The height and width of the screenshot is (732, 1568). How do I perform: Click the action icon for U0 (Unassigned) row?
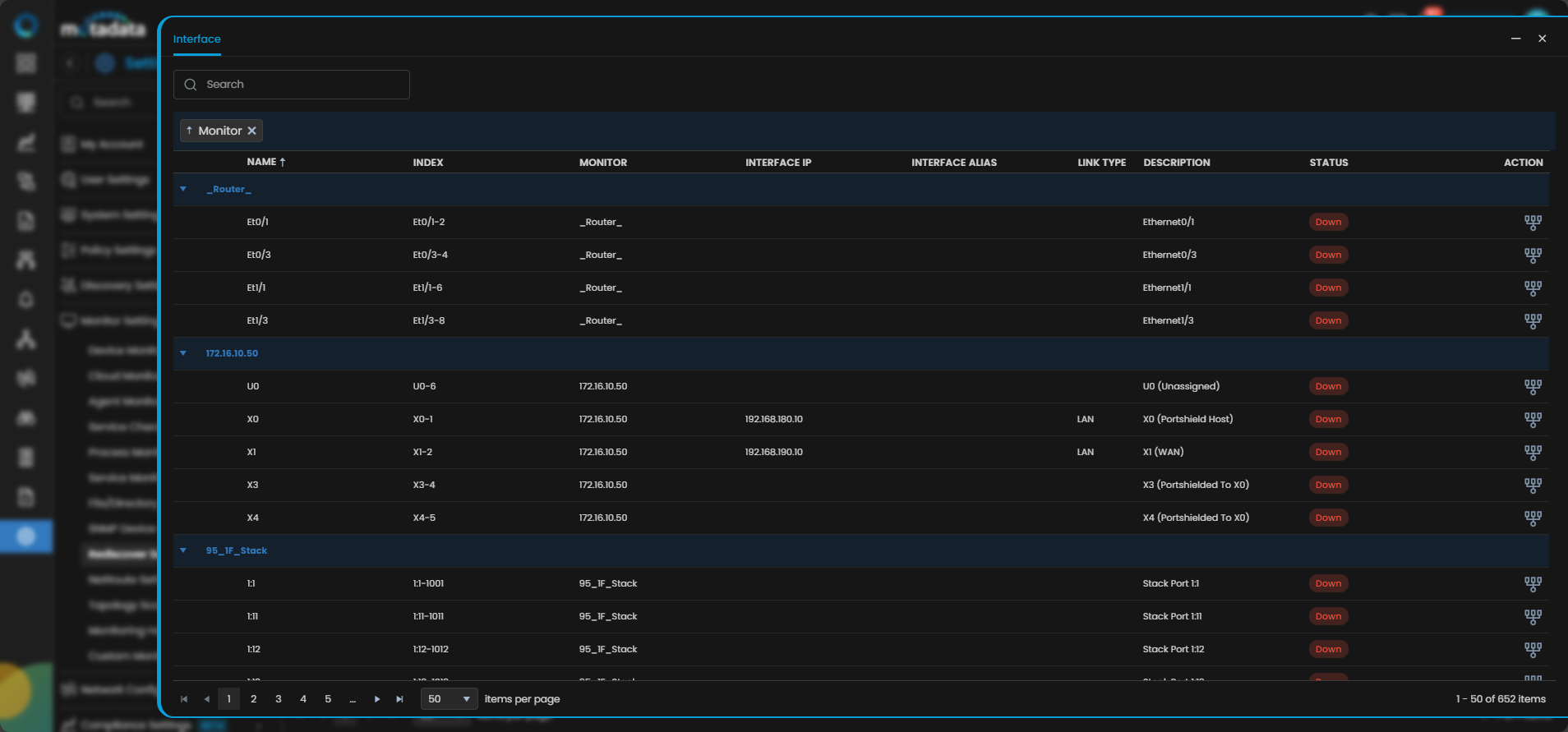click(x=1533, y=387)
